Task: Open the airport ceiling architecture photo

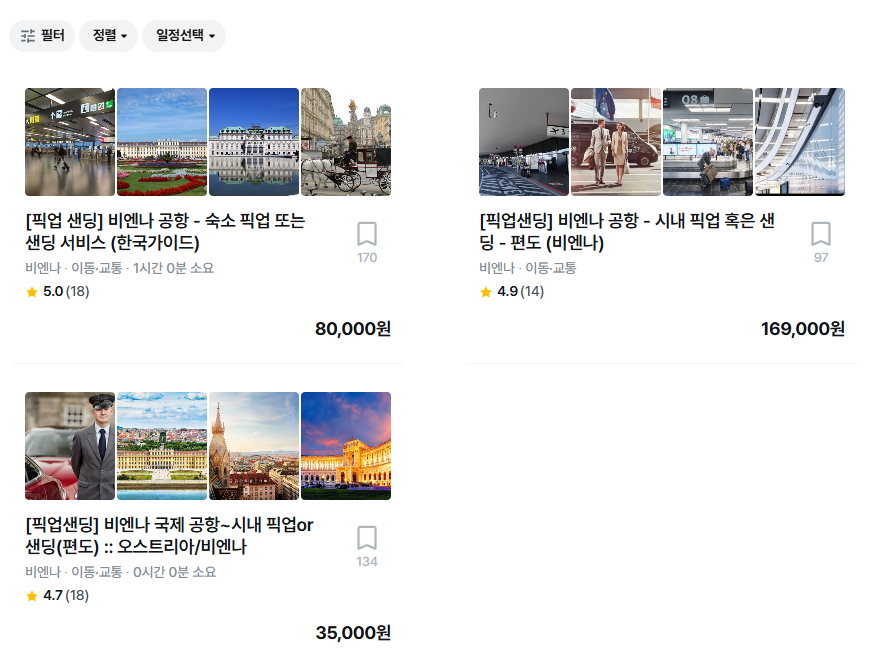Action: point(800,142)
